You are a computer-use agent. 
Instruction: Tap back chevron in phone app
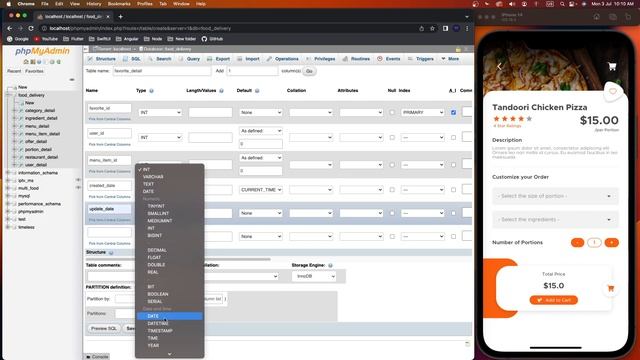(x=499, y=67)
